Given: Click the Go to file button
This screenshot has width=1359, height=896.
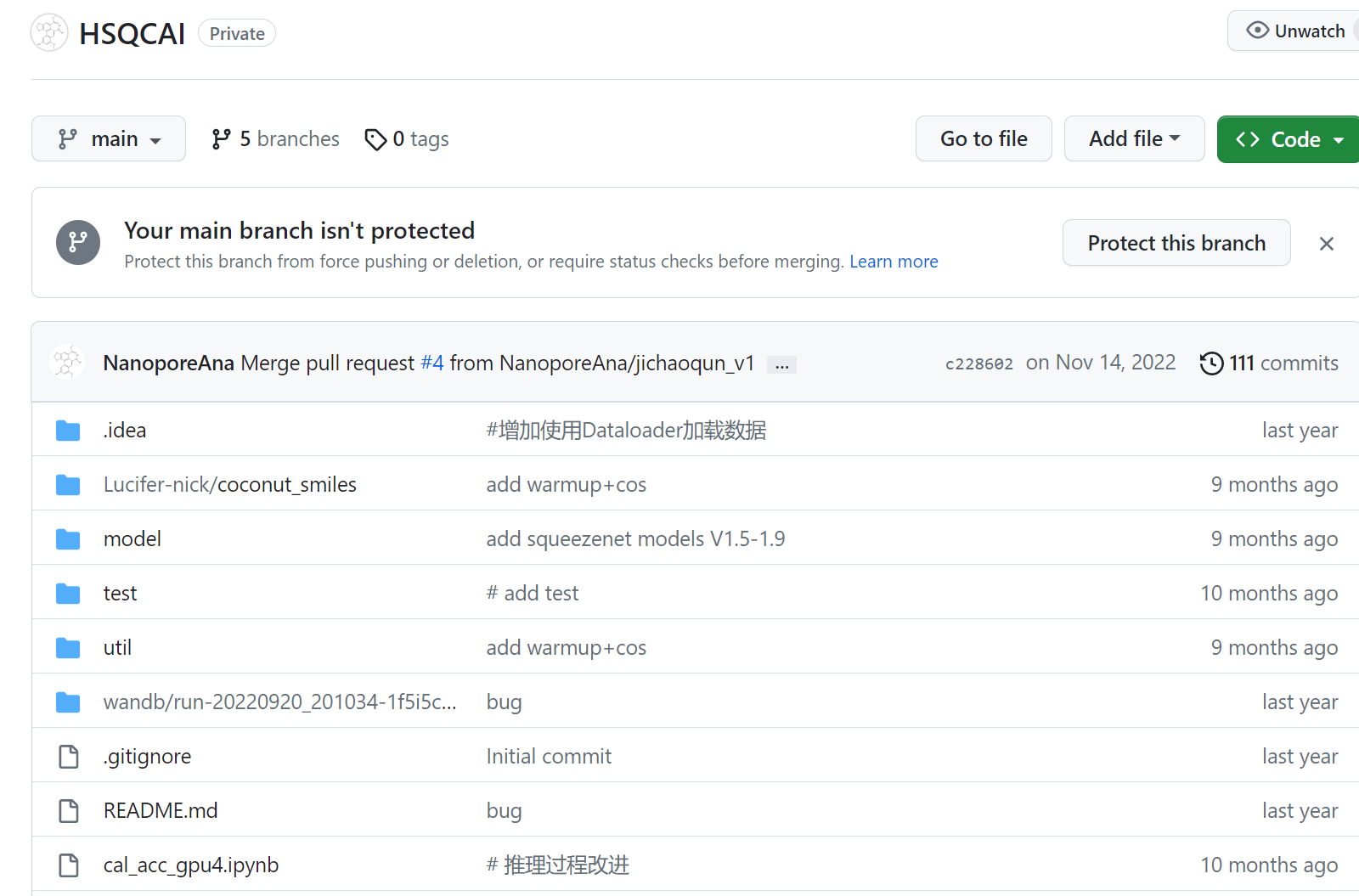Looking at the screenshot, I should click(x=984, y=138).
